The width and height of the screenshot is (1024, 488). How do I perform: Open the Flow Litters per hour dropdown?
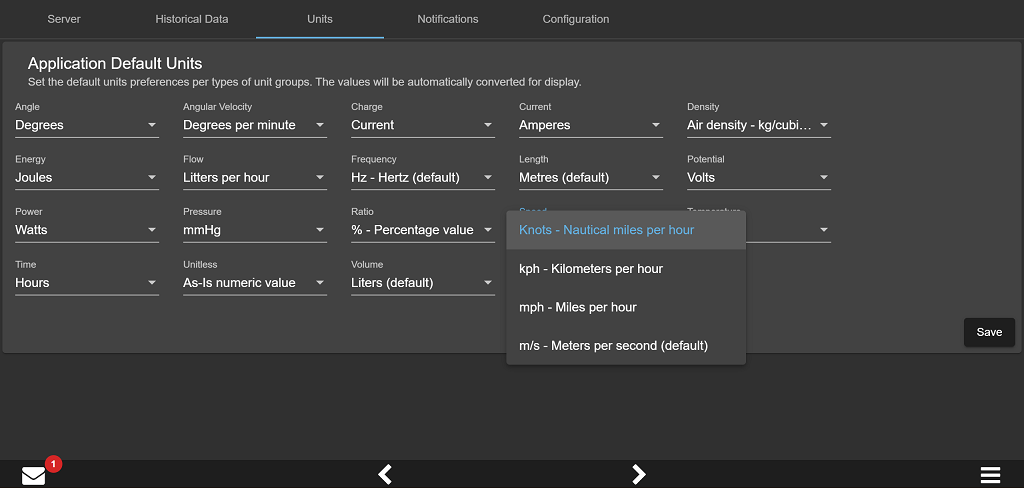point(255,178)
